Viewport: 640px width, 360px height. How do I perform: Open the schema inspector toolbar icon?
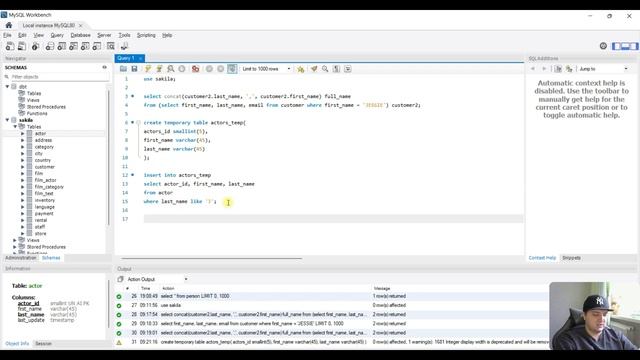[36, 47]
